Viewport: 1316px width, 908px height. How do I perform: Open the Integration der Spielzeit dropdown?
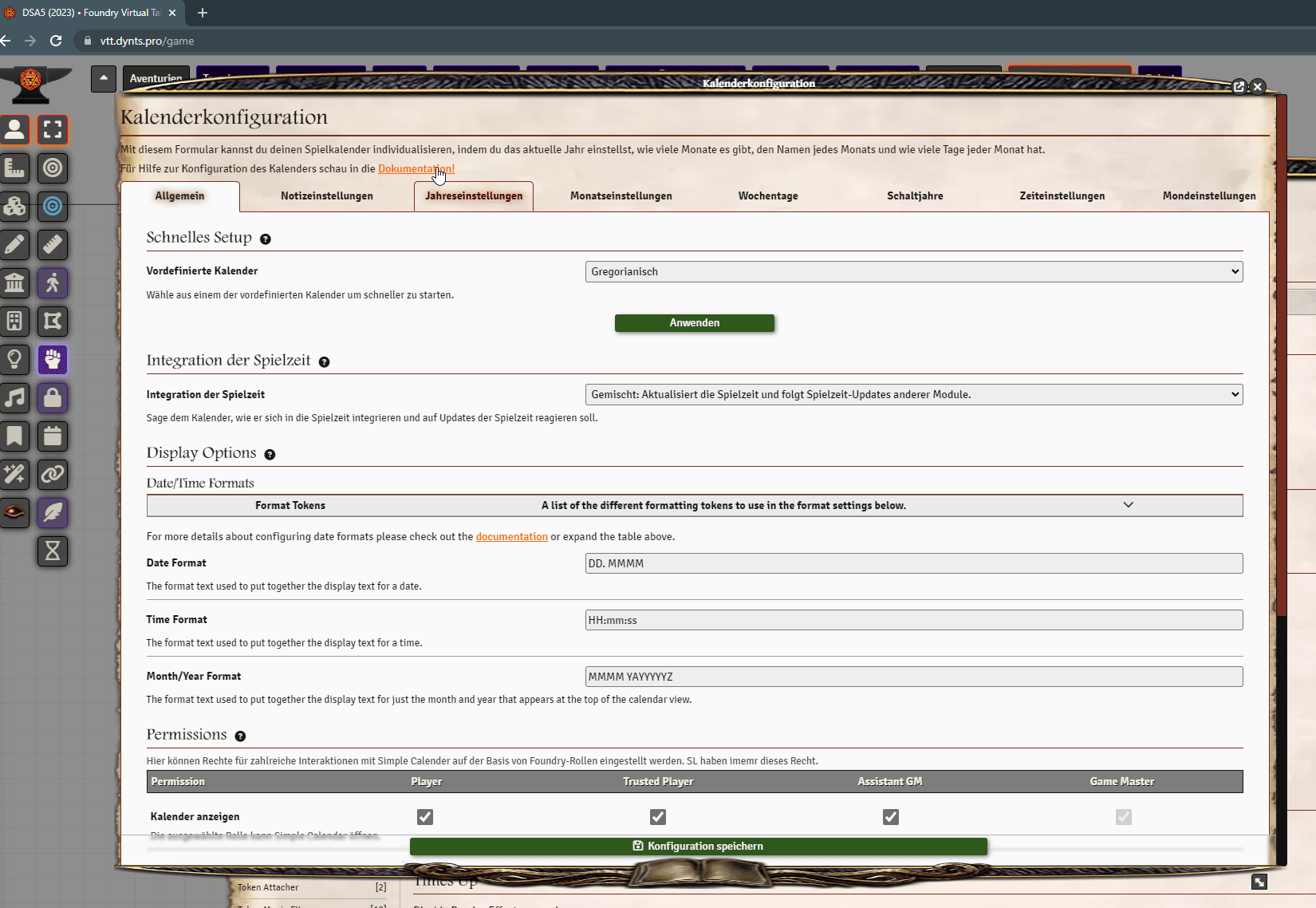pos(914,395)
